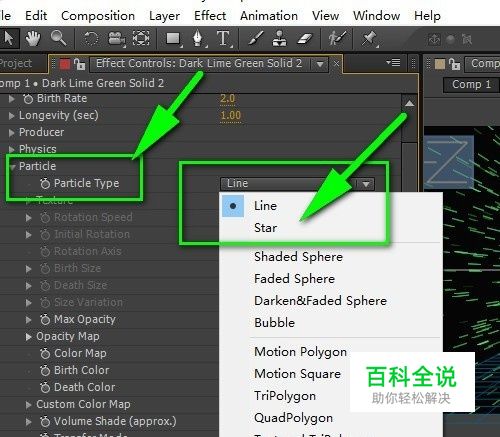Select the Roto Brush tool
500x437 pixels.
[337, 39]
